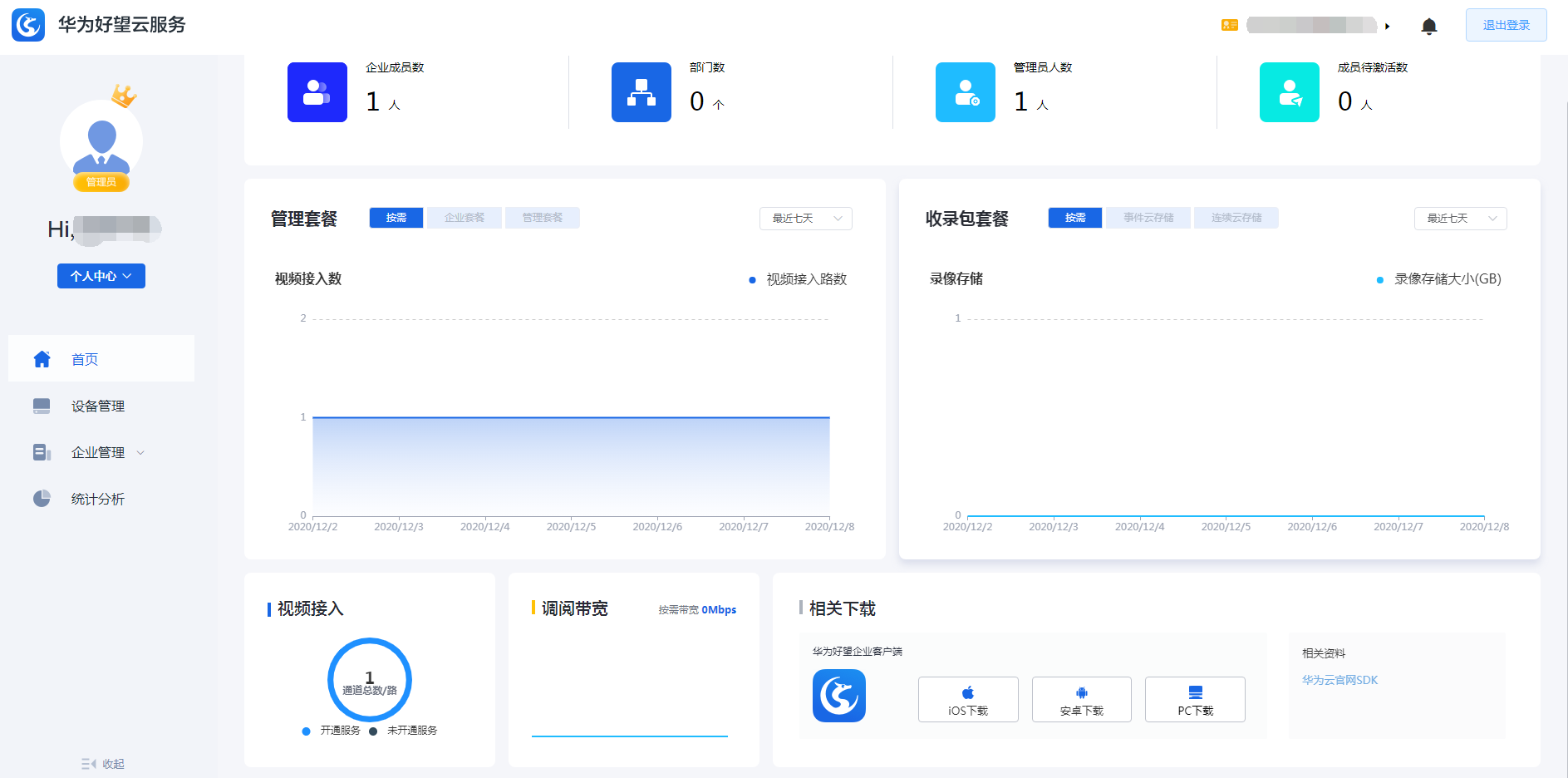The height and width of the screenshot is (778, 1568).
Task: Switch to the 事件云存储 tab
Action: (1148, 218)
